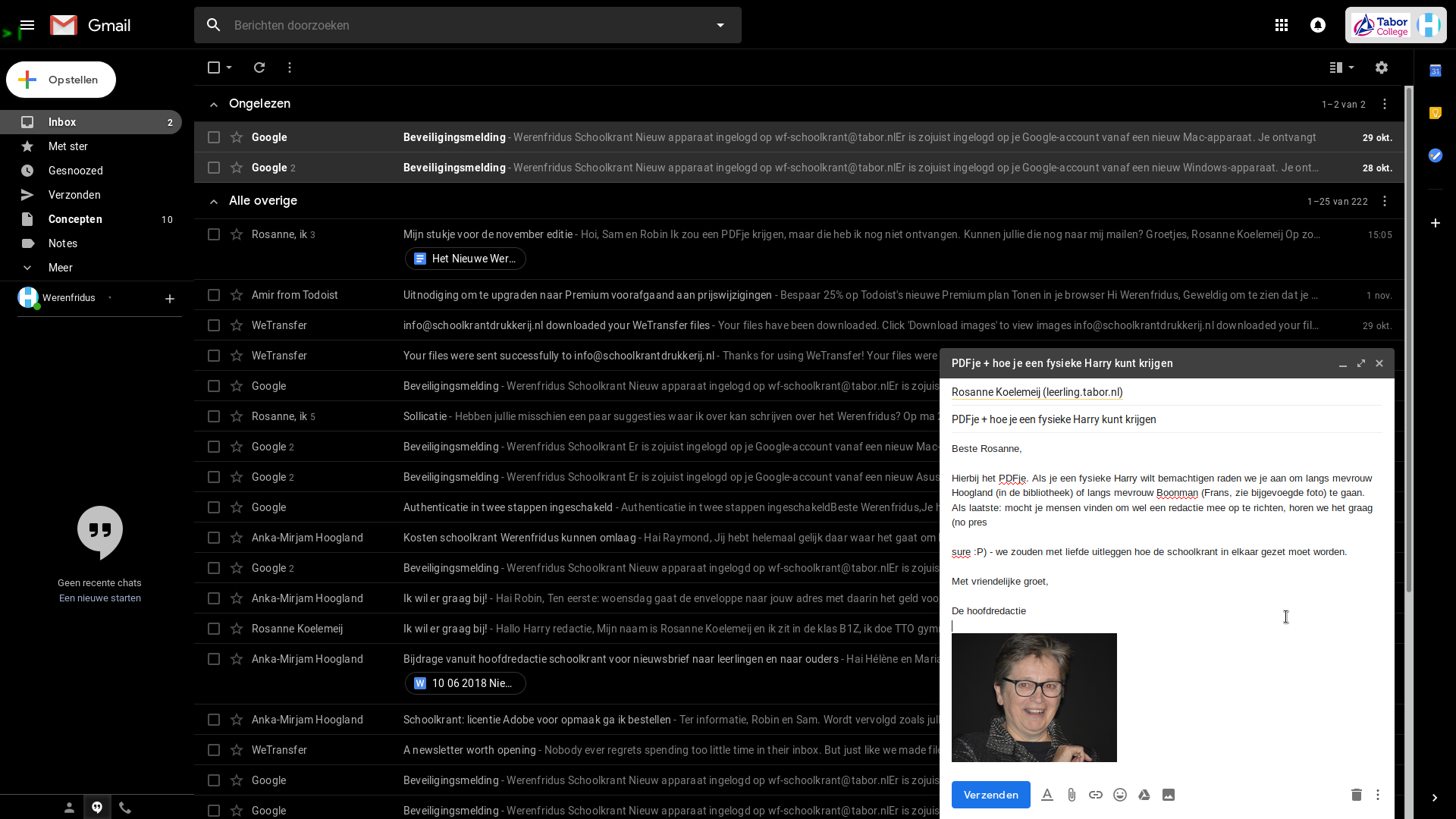Click the attached portrait photo in compose
This screenshot has height=819, width=1456.
click(1034, 698)
